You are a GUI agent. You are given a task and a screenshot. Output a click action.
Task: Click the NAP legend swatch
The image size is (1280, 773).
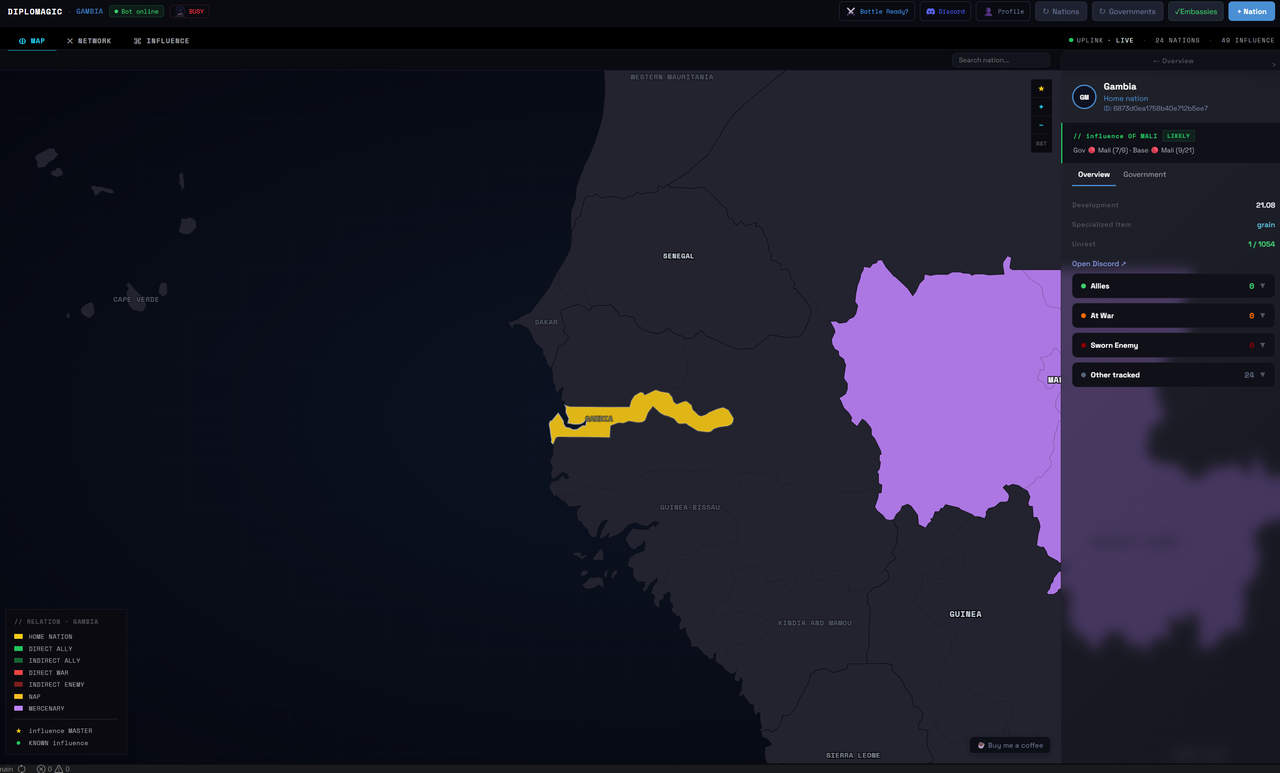tap(18, 697)
